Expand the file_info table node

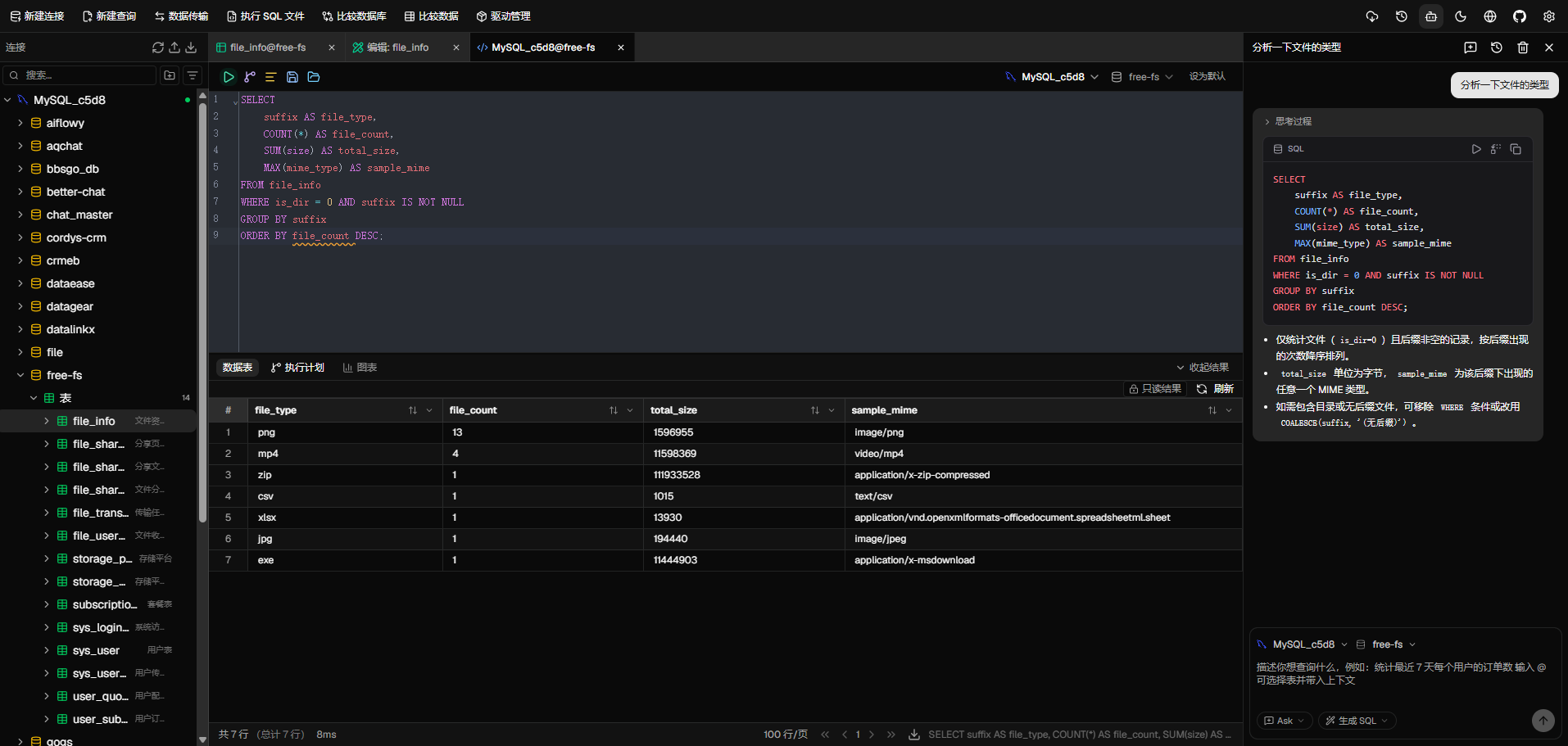click(47, 421)
